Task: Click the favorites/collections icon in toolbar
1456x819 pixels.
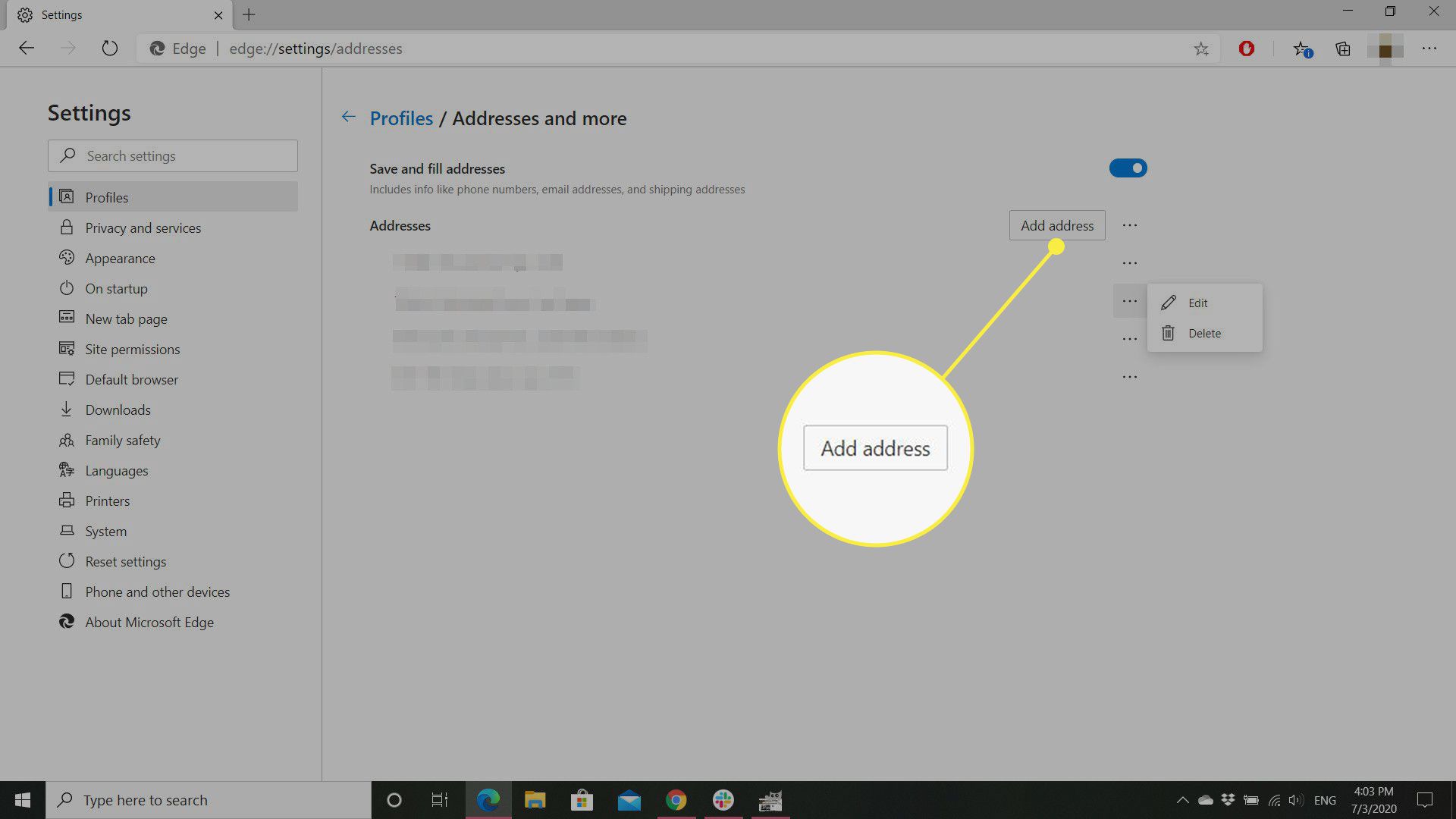Action: [x=1344, y=48]
